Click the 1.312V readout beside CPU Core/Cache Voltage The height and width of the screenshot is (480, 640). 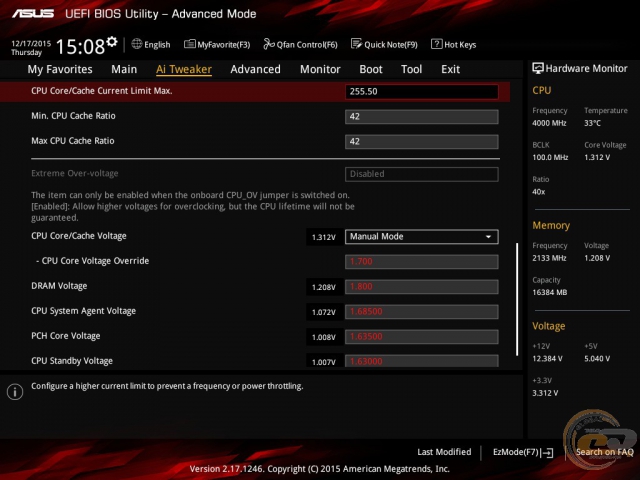click(x=324, y=237)
